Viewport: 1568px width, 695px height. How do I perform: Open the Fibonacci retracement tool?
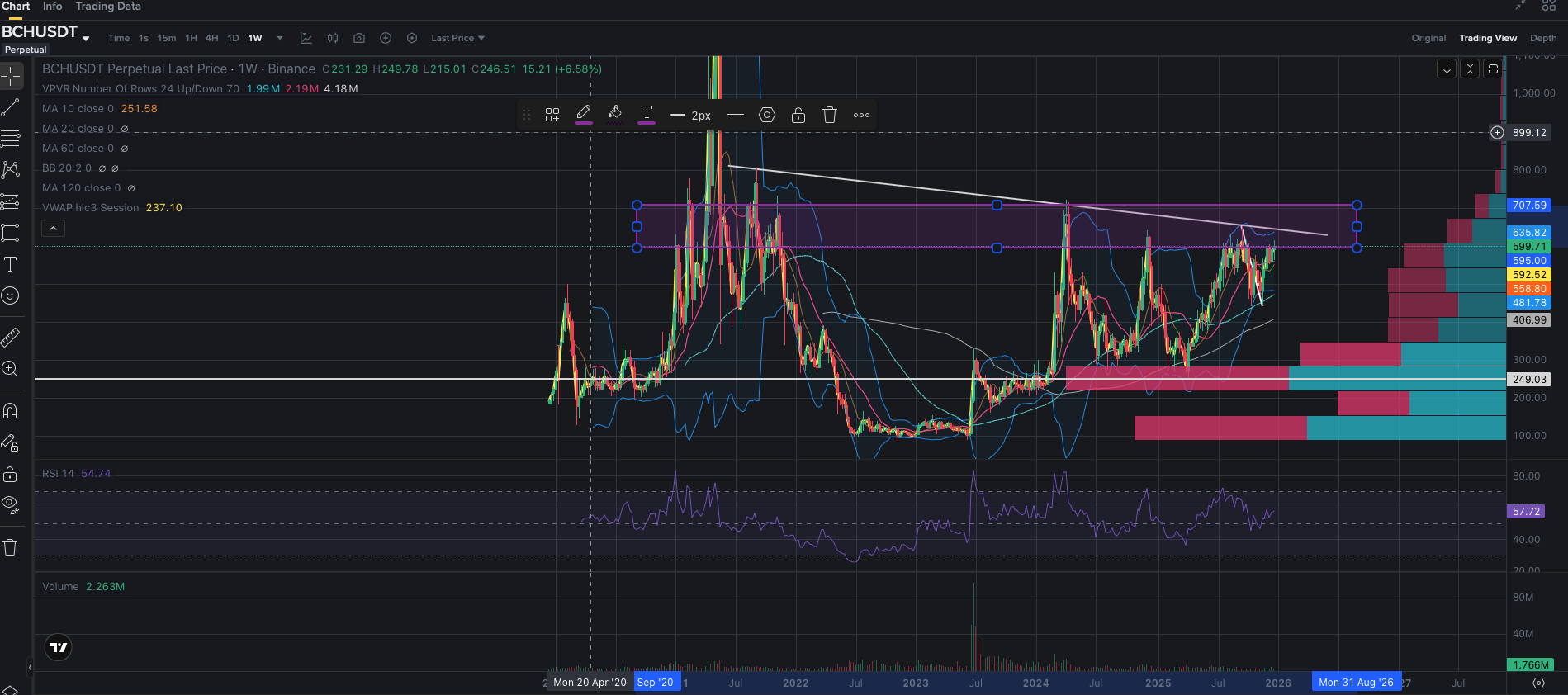(11, 201)
